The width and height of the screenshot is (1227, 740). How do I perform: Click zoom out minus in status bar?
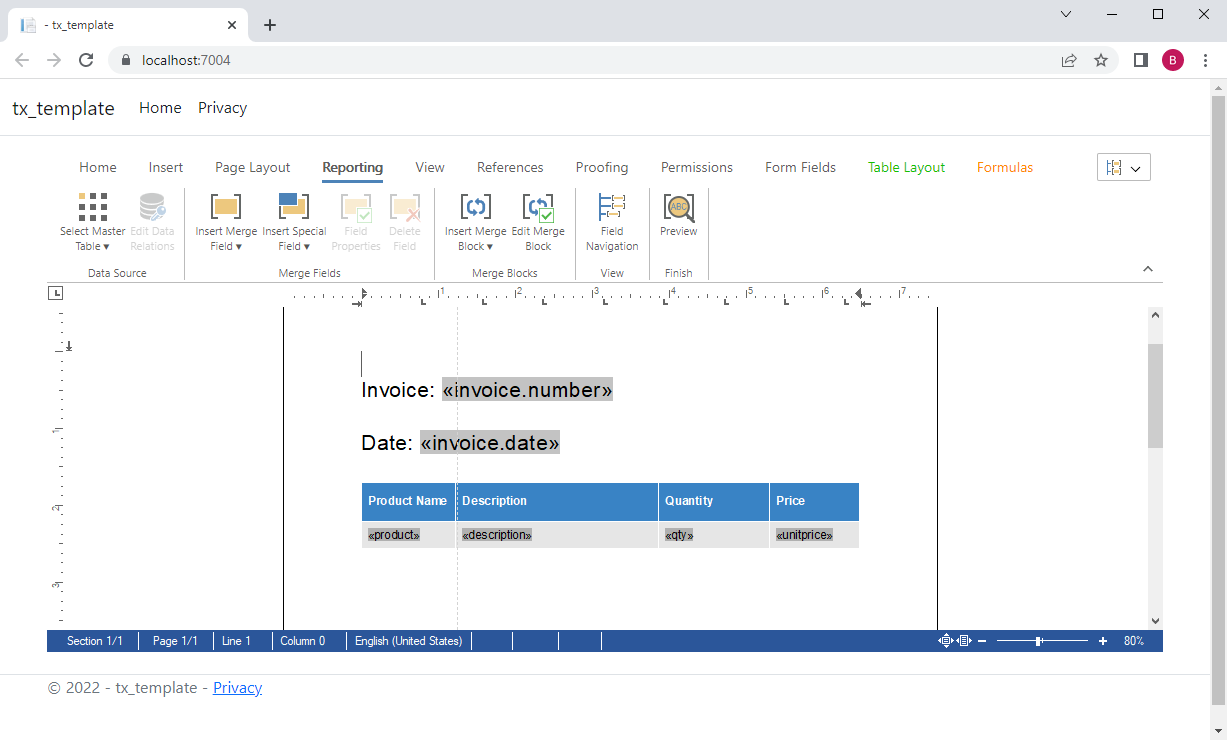tap(982, 641)
